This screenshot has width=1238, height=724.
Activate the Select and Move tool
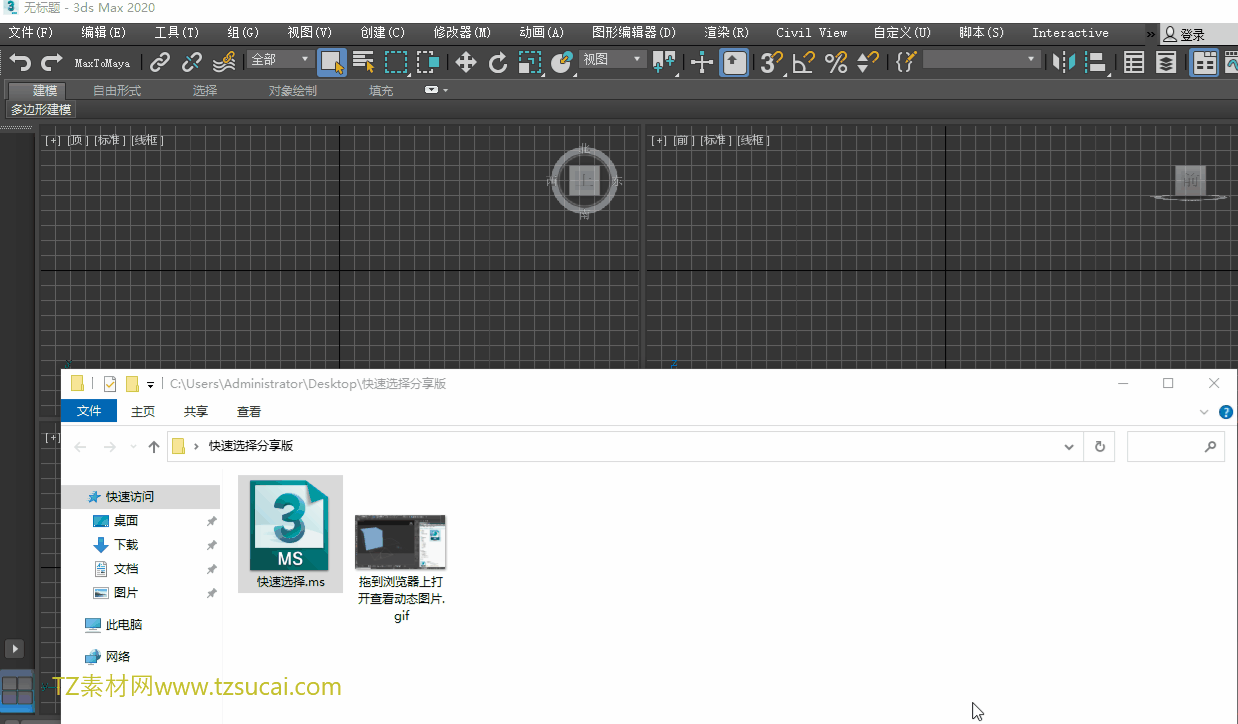pos(465,62)
